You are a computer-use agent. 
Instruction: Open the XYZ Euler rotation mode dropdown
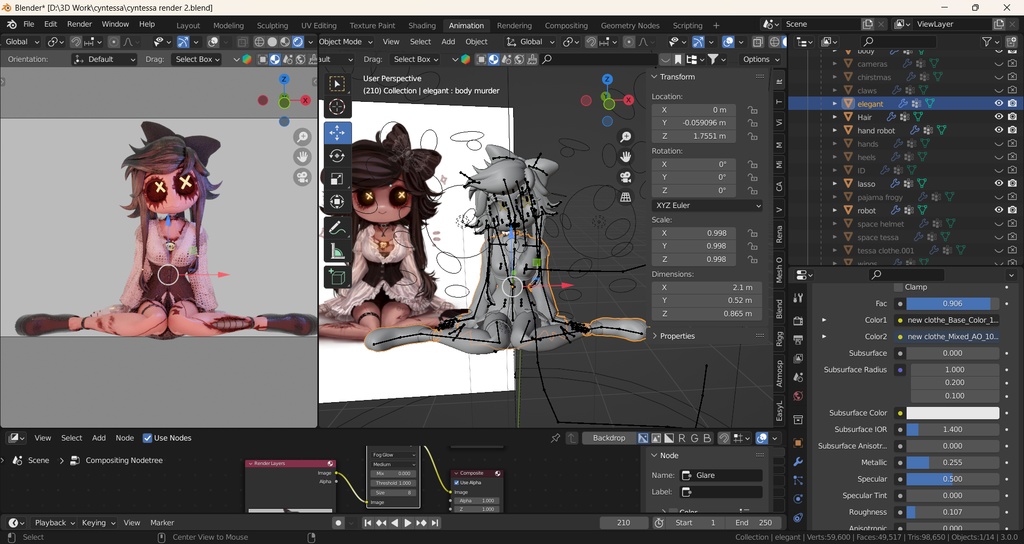coord(707,205)
